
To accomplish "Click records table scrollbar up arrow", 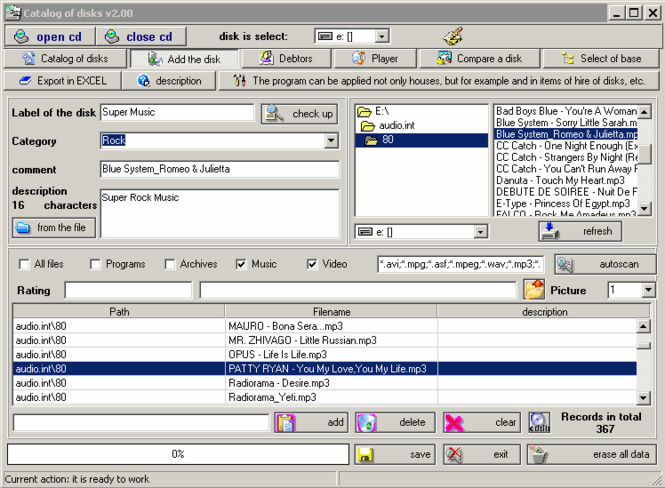I will 643,326.
